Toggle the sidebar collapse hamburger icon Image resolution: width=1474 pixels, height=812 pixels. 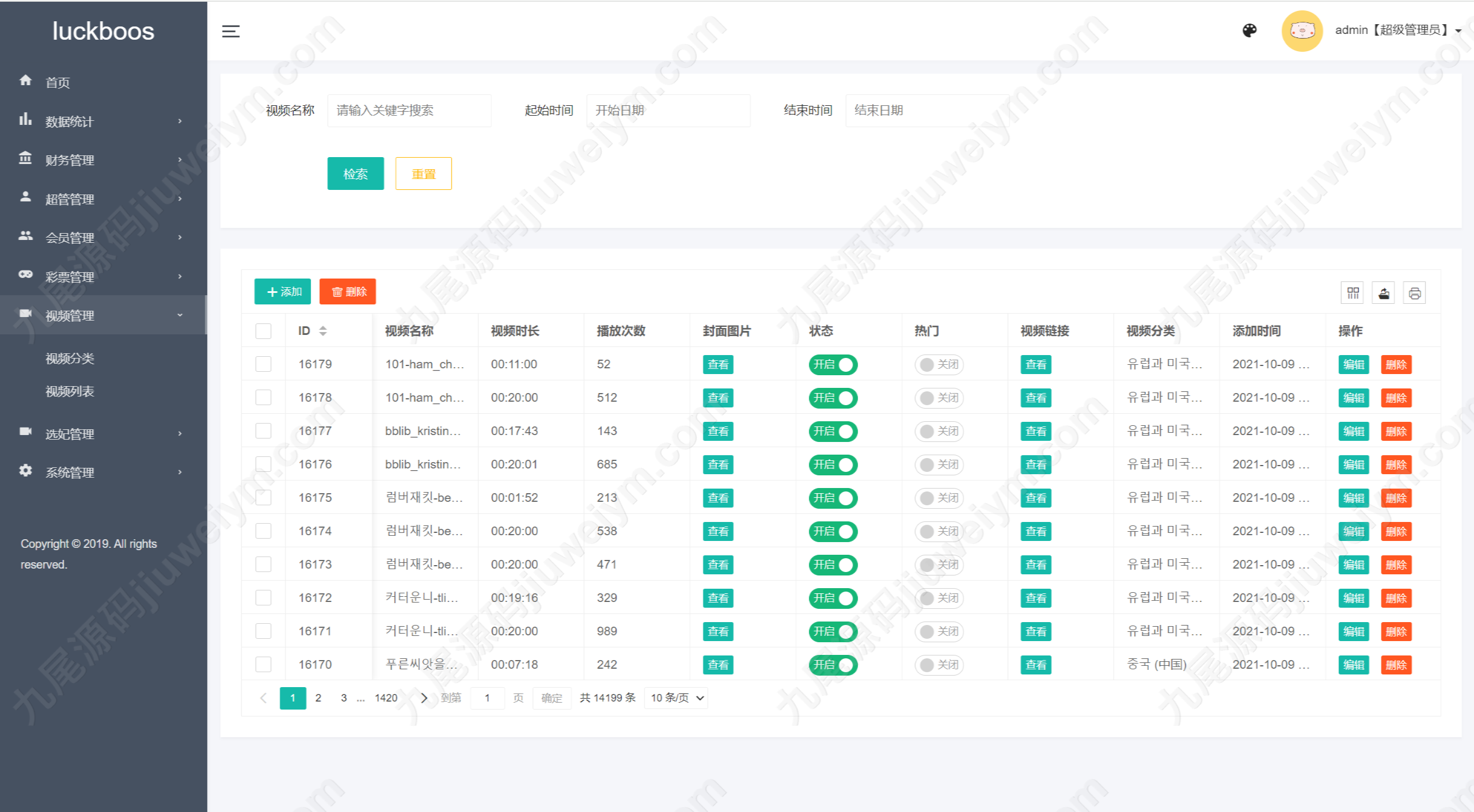[231, 31]
